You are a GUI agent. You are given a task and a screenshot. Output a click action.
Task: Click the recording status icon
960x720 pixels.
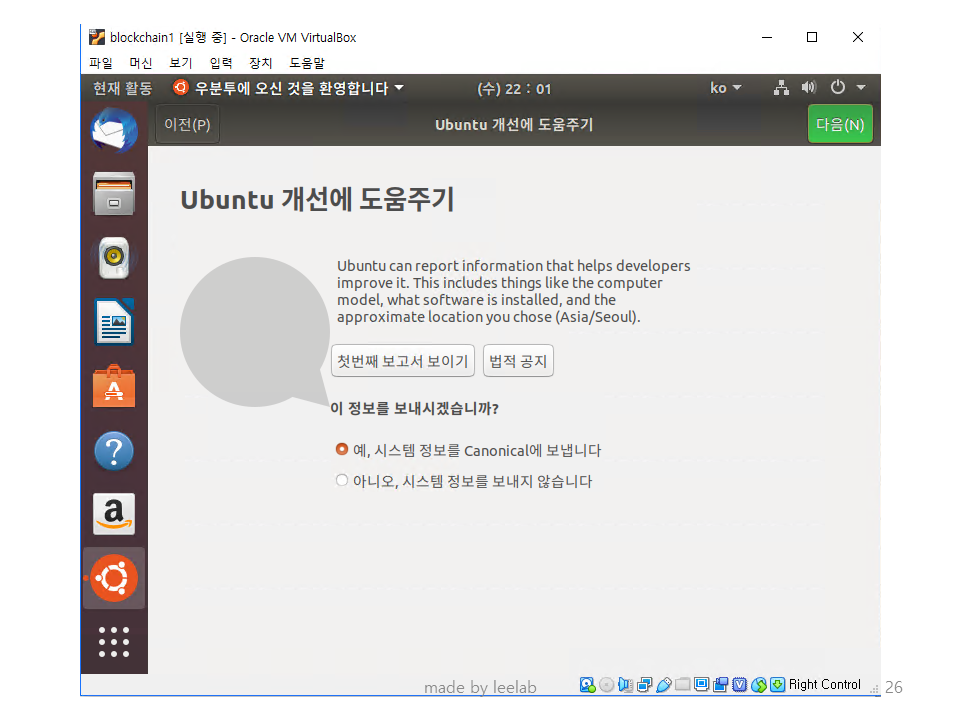pyautogui.click(x=721, y=685)
